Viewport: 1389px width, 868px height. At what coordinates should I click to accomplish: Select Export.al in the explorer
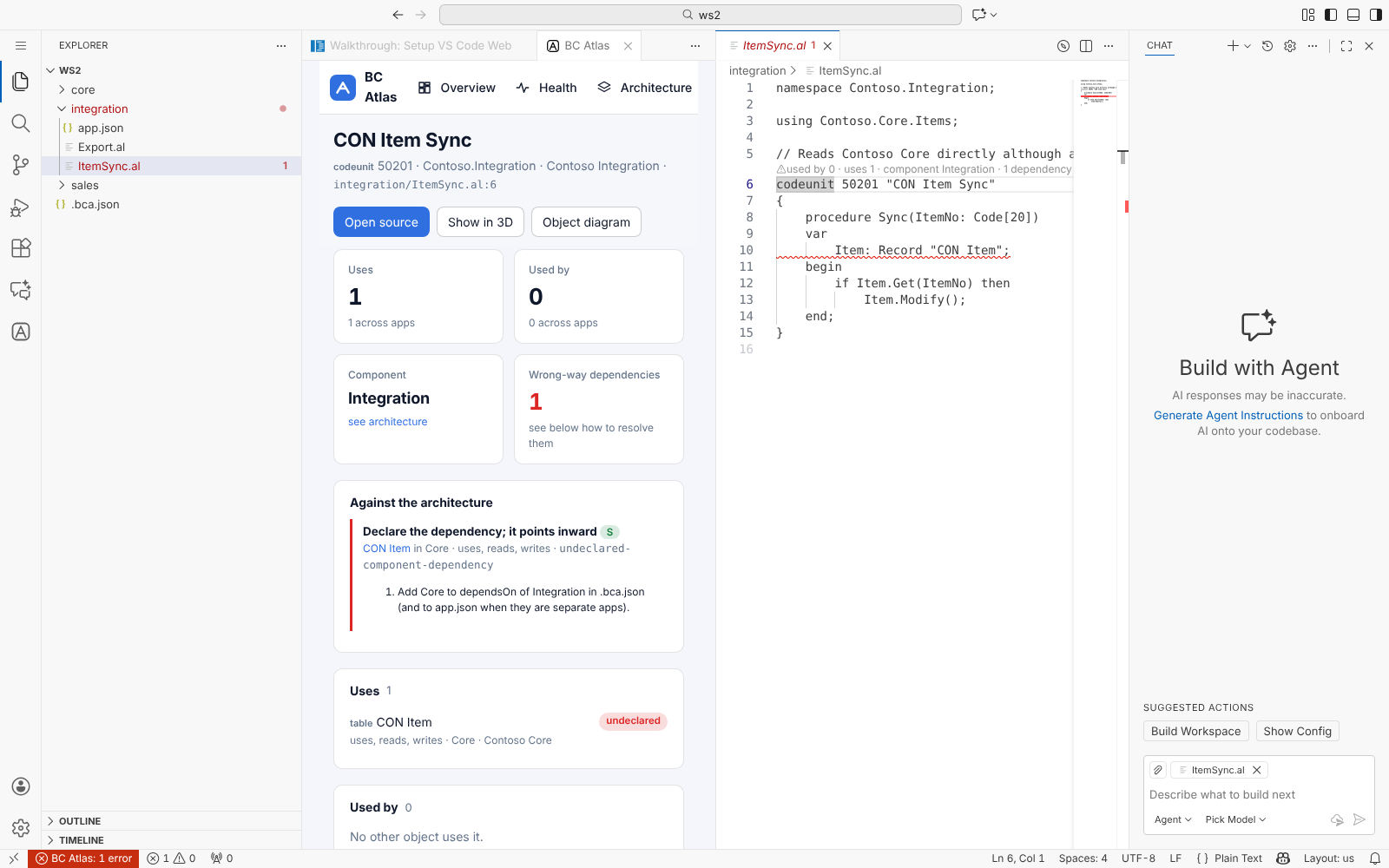click(x=171, y=147)
